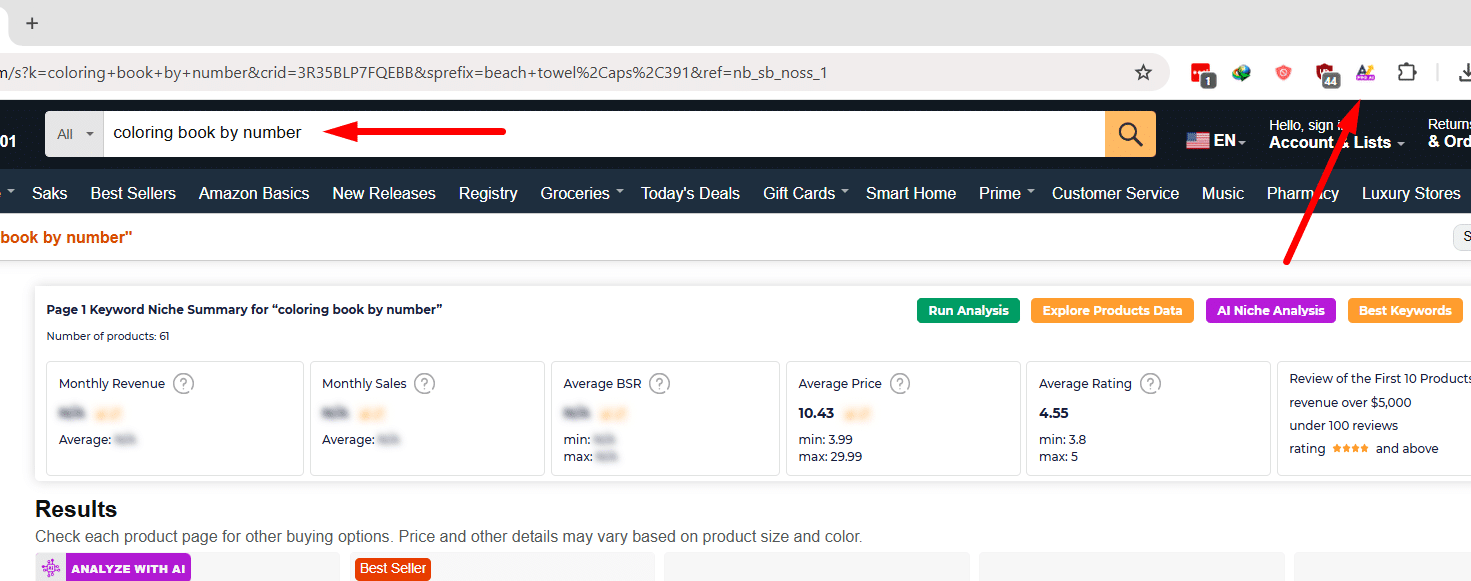Open Today's Deals nav item

click(690, 194)
